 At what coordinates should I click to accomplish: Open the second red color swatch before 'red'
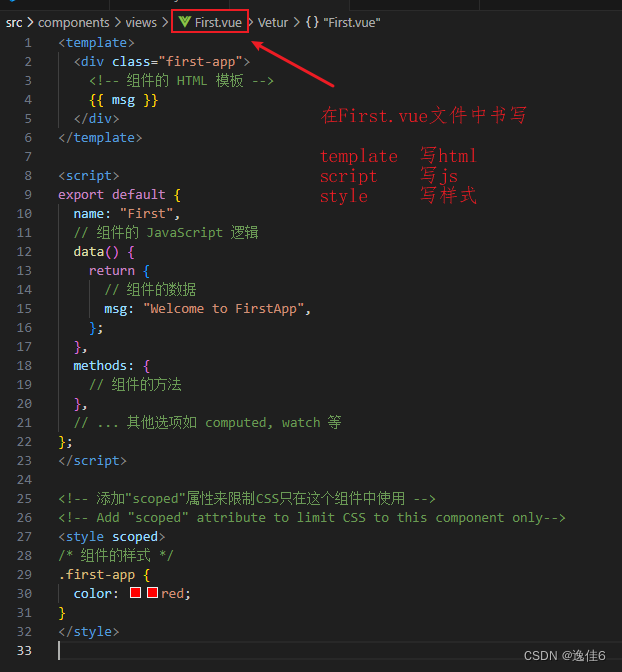tap(152, 593)
